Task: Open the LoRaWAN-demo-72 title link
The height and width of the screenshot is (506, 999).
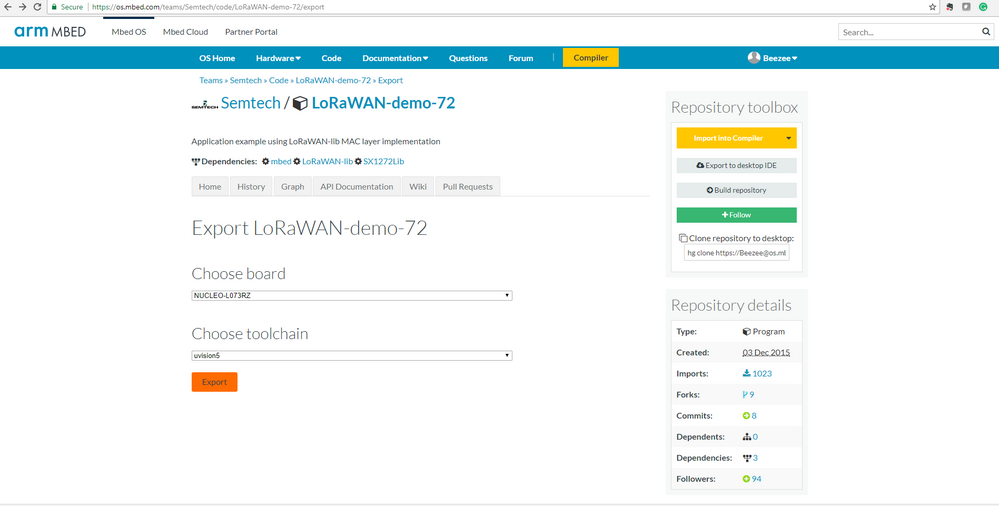Action: coord(383,103)
